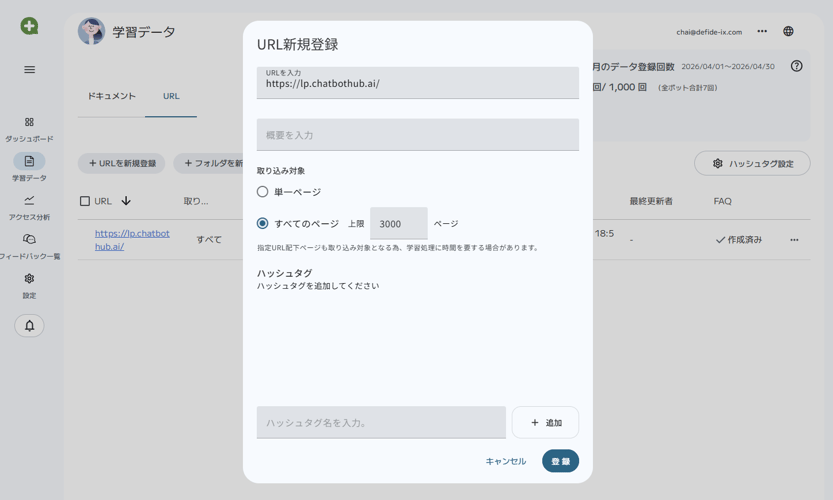Select the すべてのページ radio option
The width and height of the screenshot is (833, 500).
(262, 224)
